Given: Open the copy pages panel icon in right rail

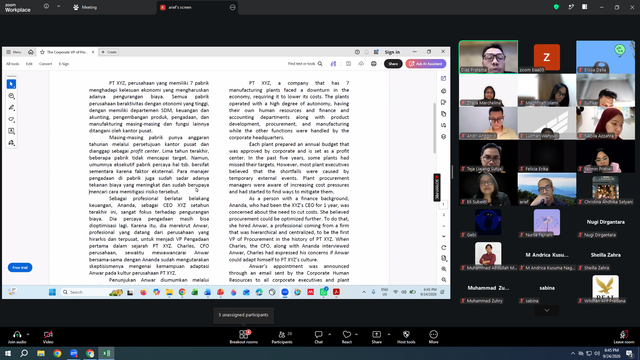Looking at the screenshot, I should [444, 114].
